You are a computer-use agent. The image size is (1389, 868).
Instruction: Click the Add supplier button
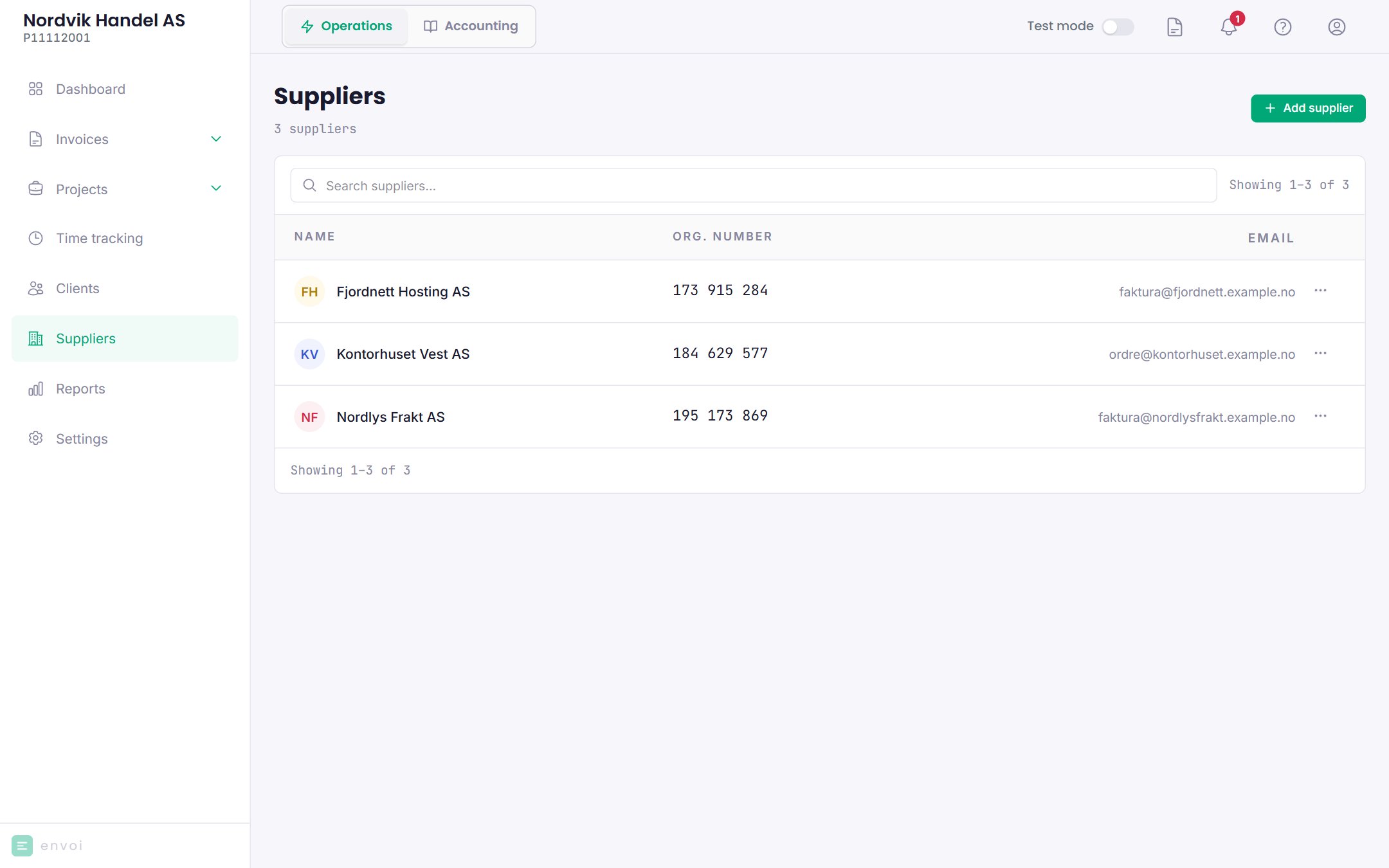pyautogui.click(x=1308, y=108)
